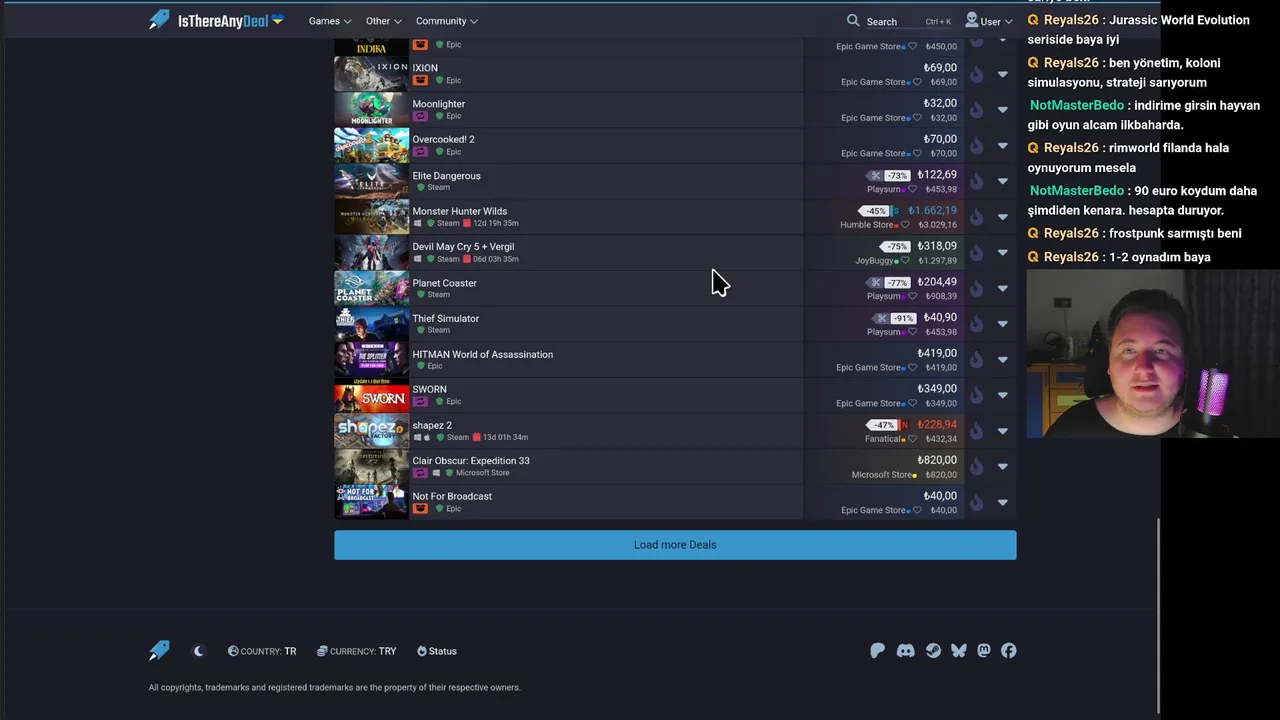Click the Microsoft Store label beside ₺820,00
Screen dimensions: 1280x720
(x=880, y=475)
